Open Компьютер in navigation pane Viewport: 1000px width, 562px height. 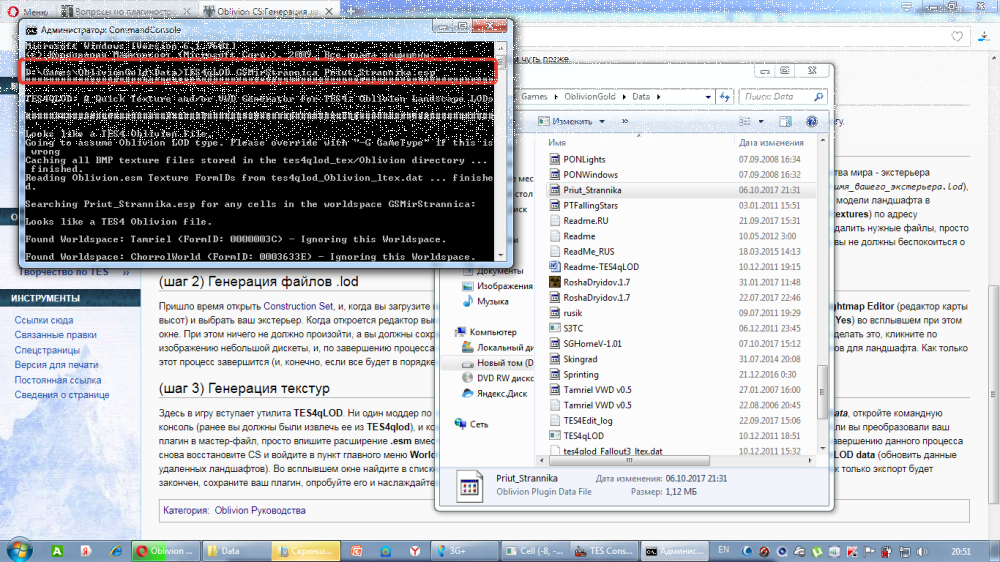tap(492, 332)
